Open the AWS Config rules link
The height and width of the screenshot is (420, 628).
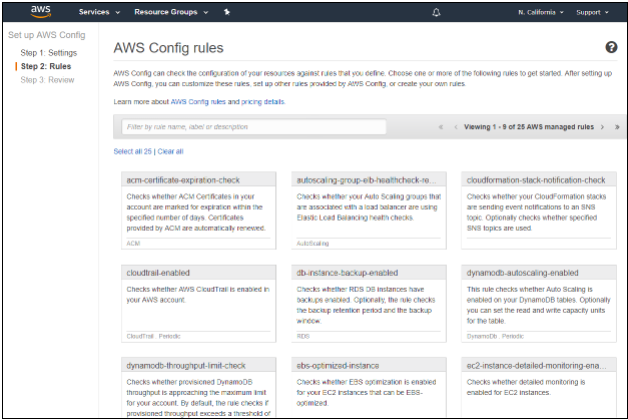(x=198, y=102)
